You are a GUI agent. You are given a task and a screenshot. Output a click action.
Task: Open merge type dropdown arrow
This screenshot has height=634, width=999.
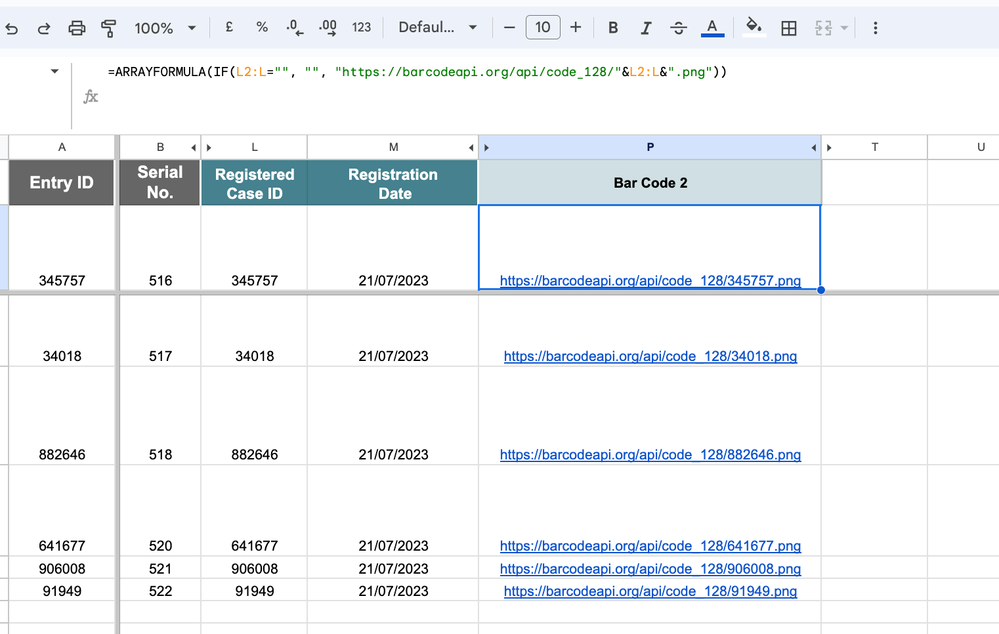click(844, 28)
